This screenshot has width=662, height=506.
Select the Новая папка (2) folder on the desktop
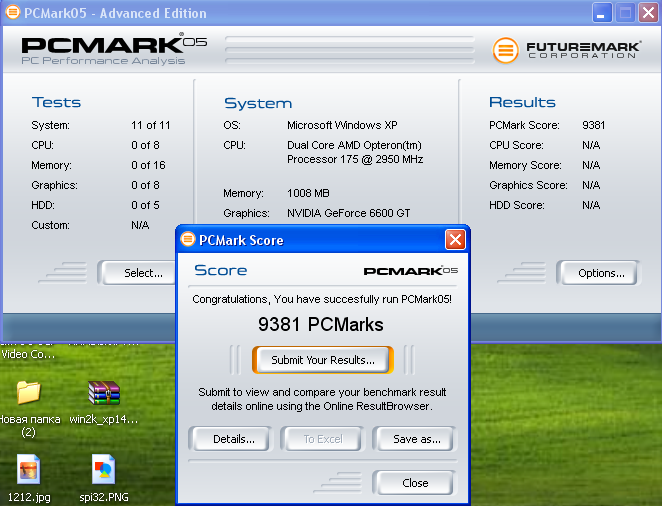click(29, 409)
